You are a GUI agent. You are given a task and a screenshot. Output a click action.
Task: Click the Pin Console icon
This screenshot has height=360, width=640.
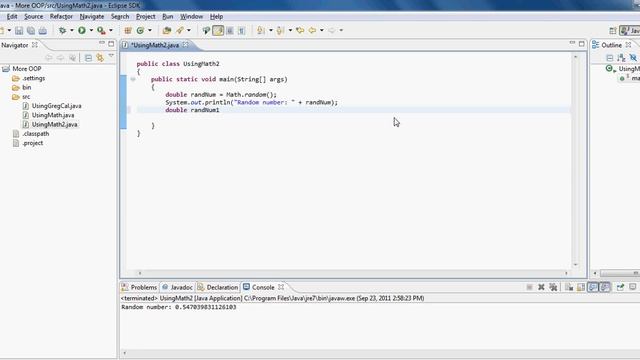click(620, 287)
